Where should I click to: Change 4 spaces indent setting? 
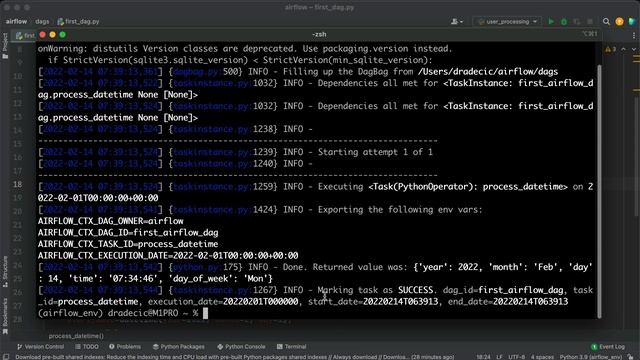coord(542,357)
